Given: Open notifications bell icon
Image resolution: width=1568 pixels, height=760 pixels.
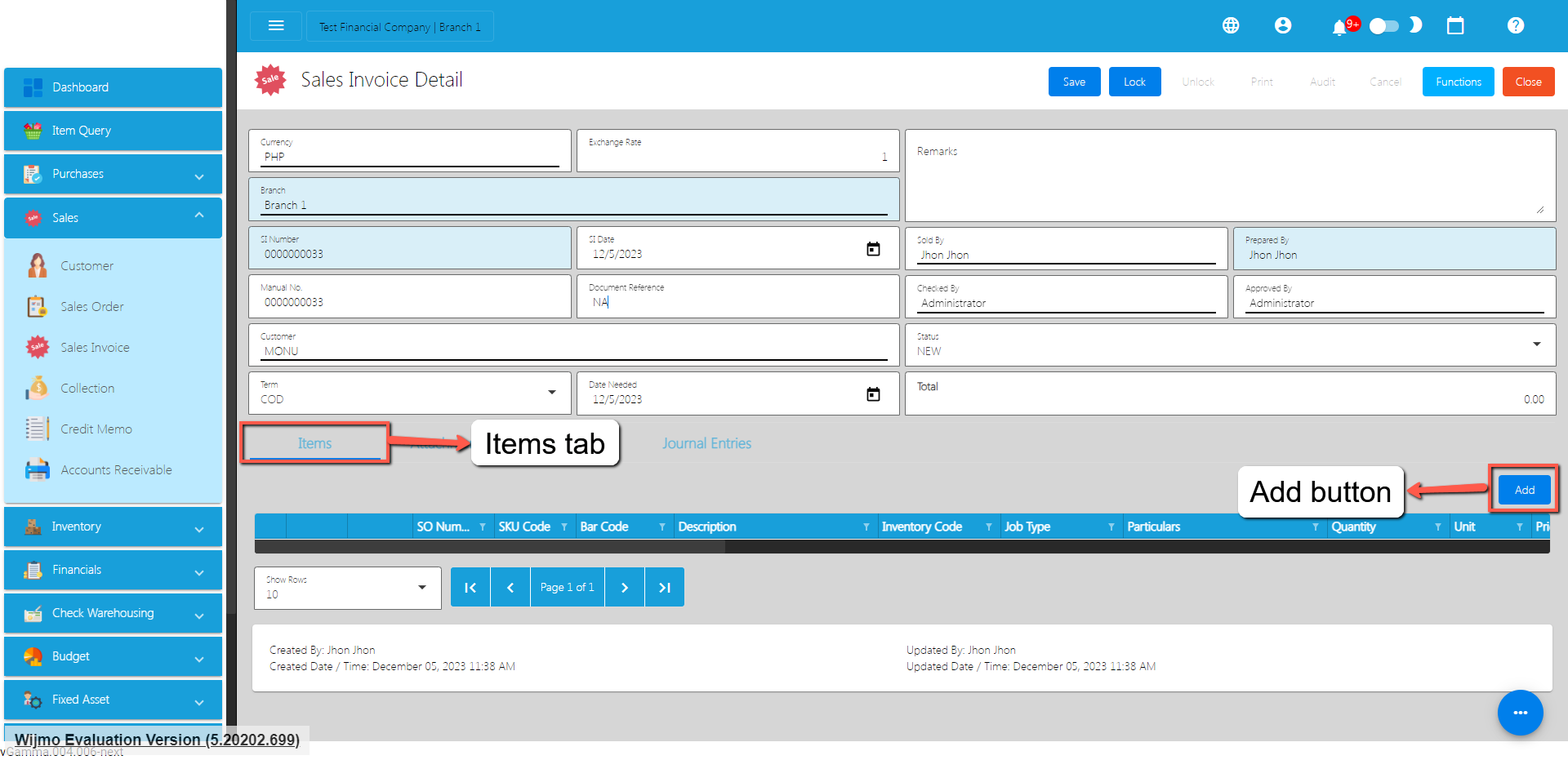Looking at the screenshot, I should pyautogui.click(x=1339, y=28).
